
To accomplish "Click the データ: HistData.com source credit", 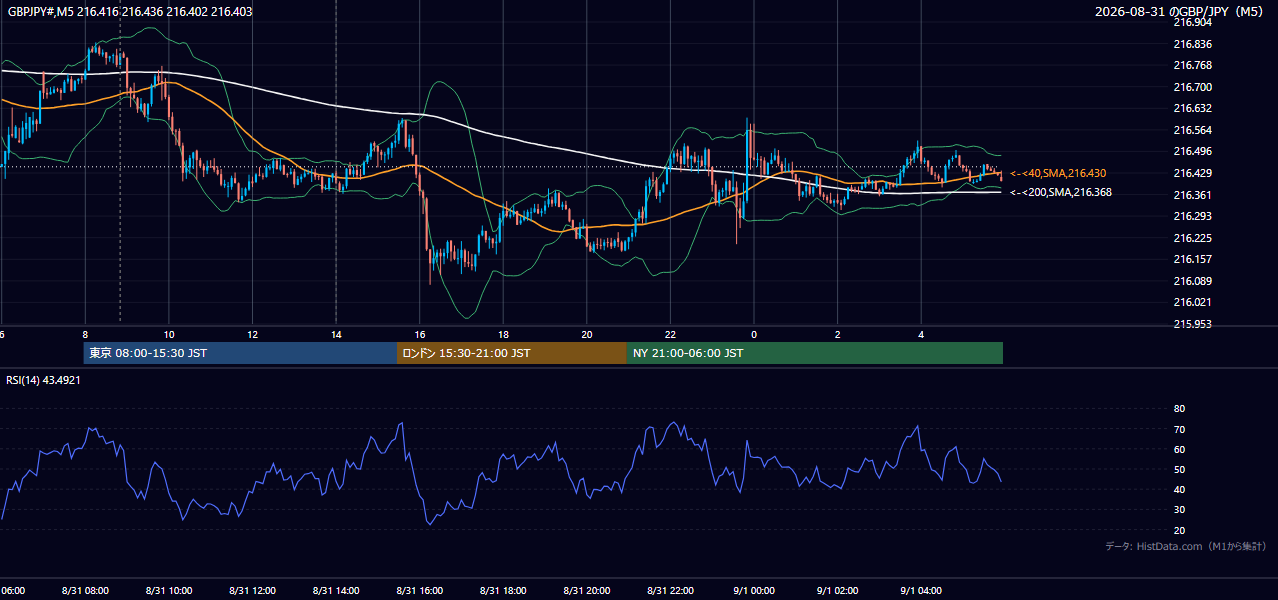I will tap(1186, 546).
